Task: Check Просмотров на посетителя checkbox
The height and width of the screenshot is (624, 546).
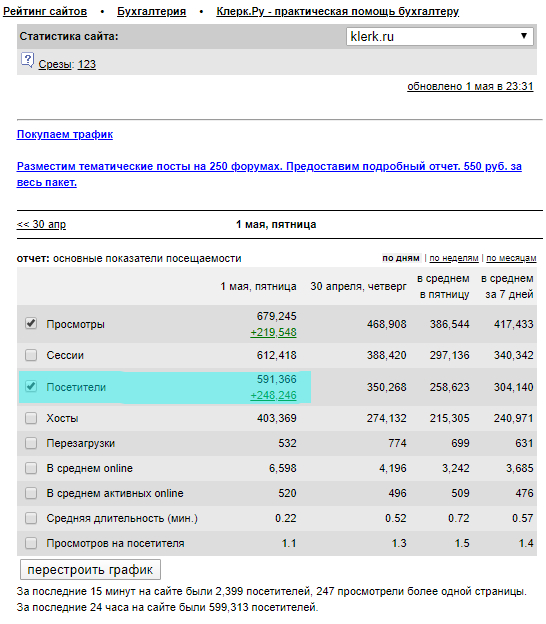Action: click(x=31, y=543)
